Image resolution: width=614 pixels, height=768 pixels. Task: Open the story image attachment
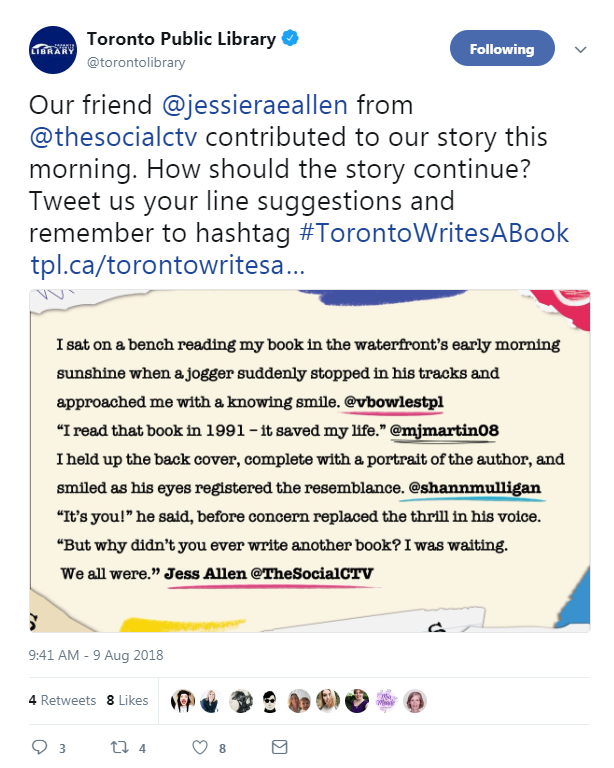pyautogui.click(x=309, y=461)
